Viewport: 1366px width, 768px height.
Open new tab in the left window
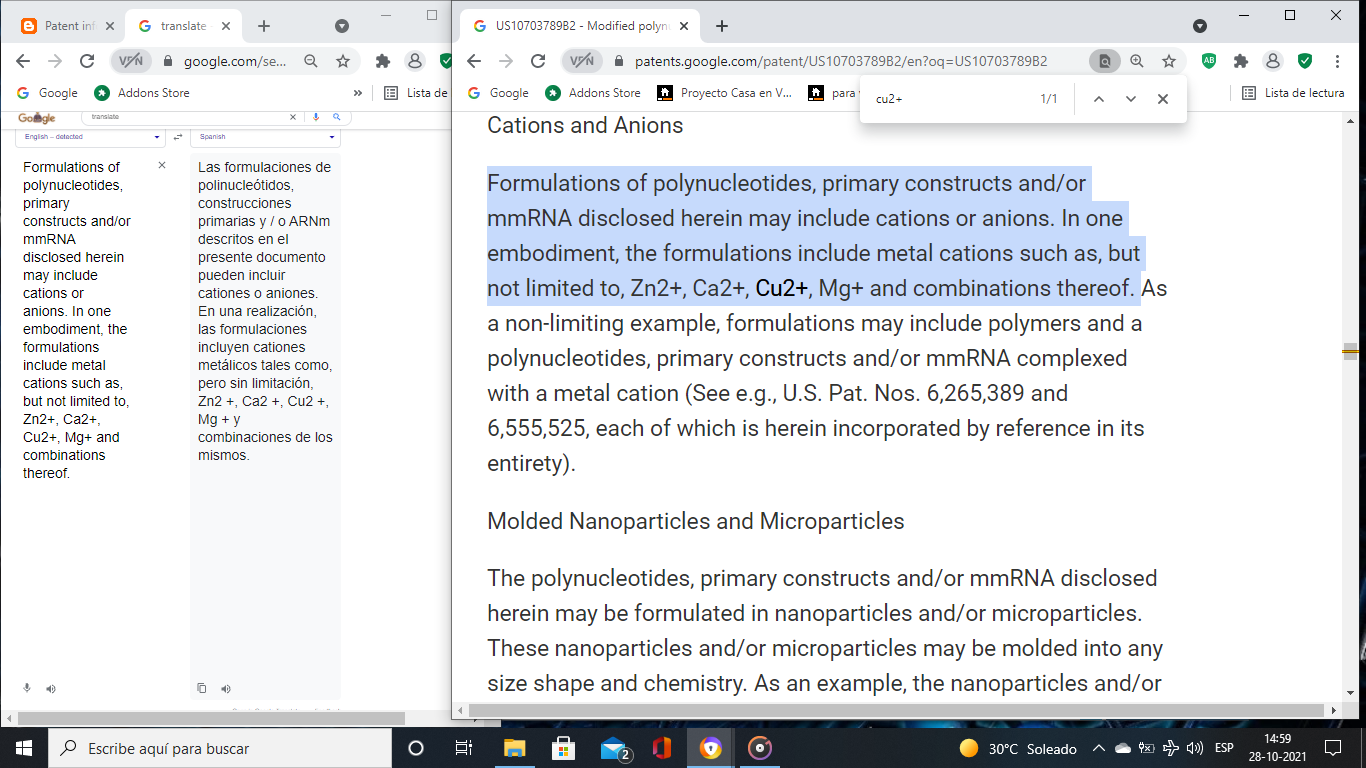tap(264, 26)
